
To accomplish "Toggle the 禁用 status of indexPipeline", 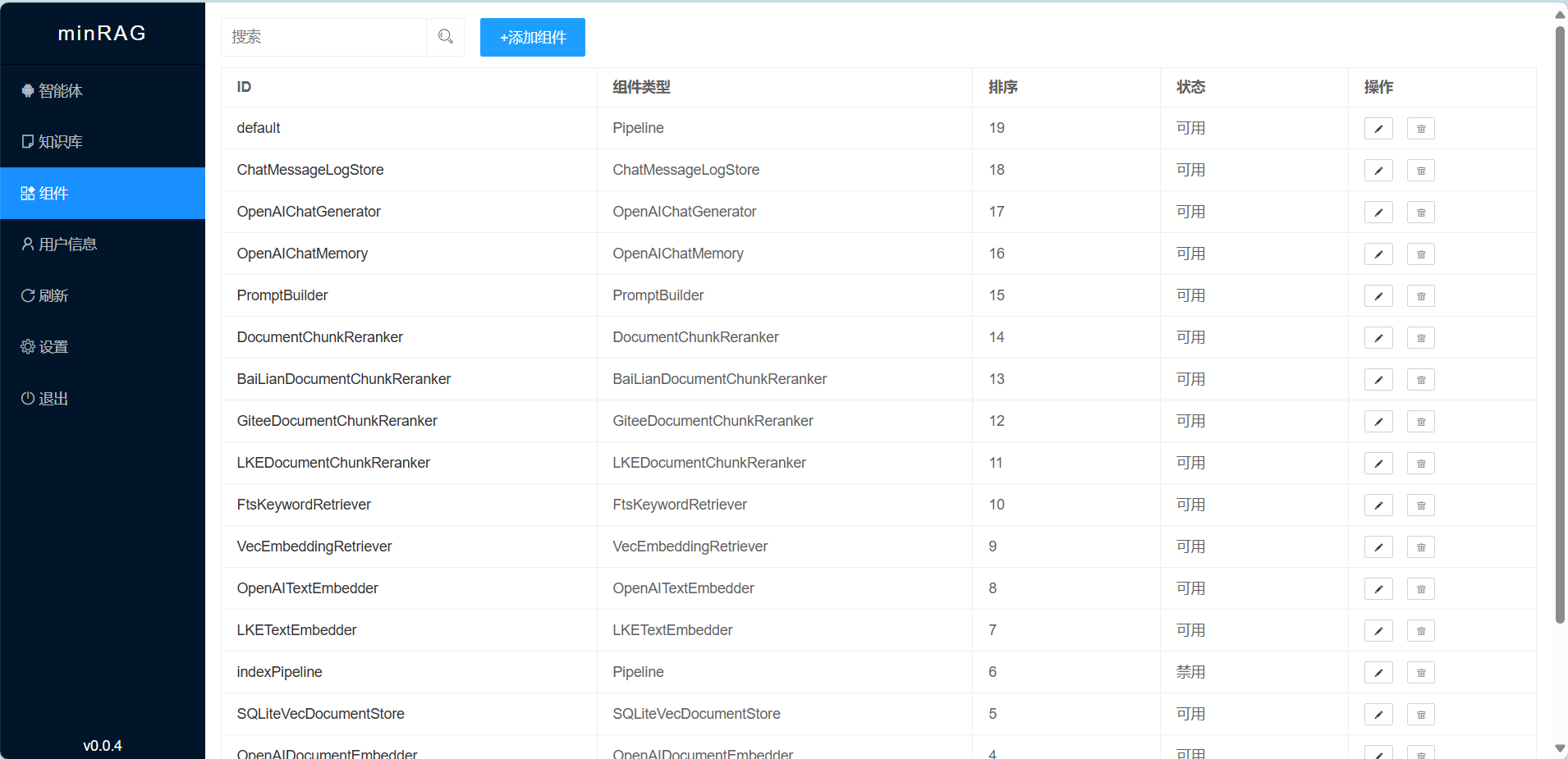I will [1190, 672].
